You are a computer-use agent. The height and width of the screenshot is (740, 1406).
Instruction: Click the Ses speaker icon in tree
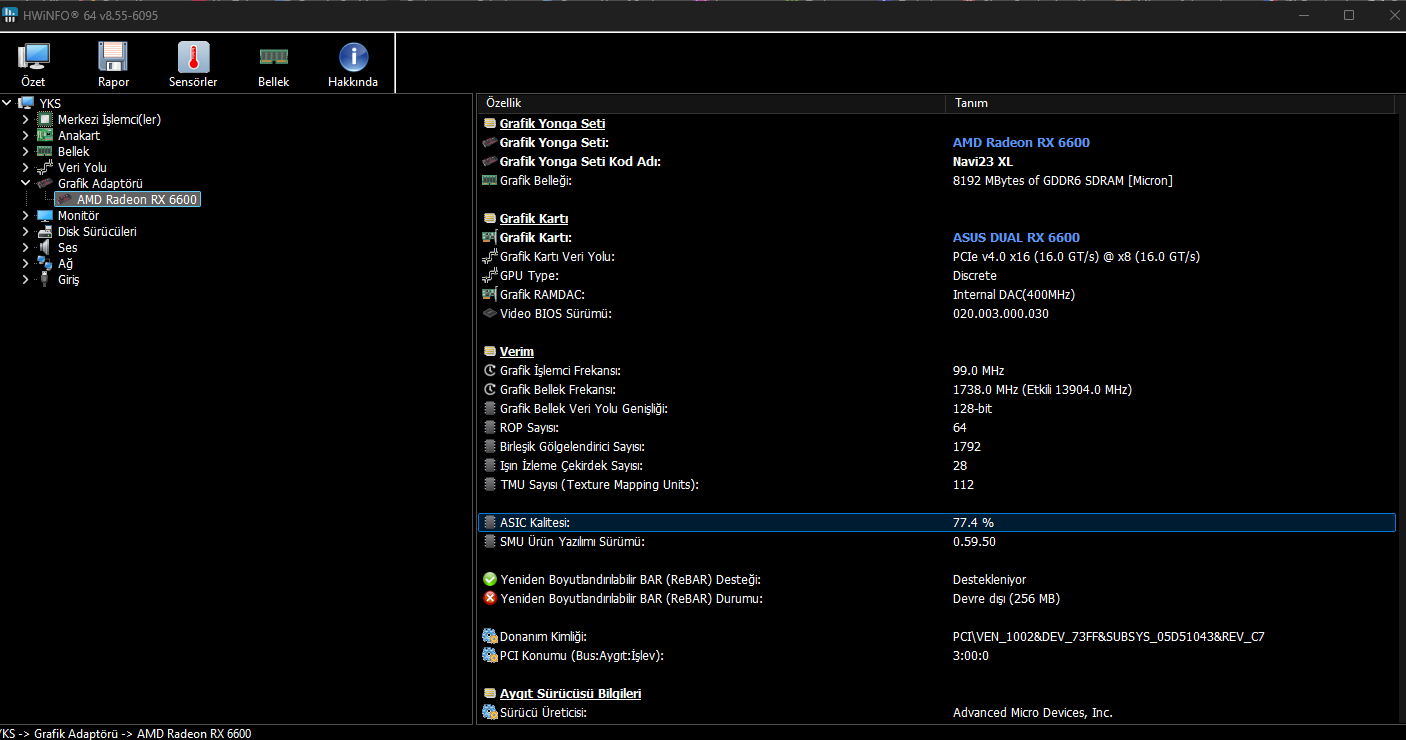click(45, 247)
